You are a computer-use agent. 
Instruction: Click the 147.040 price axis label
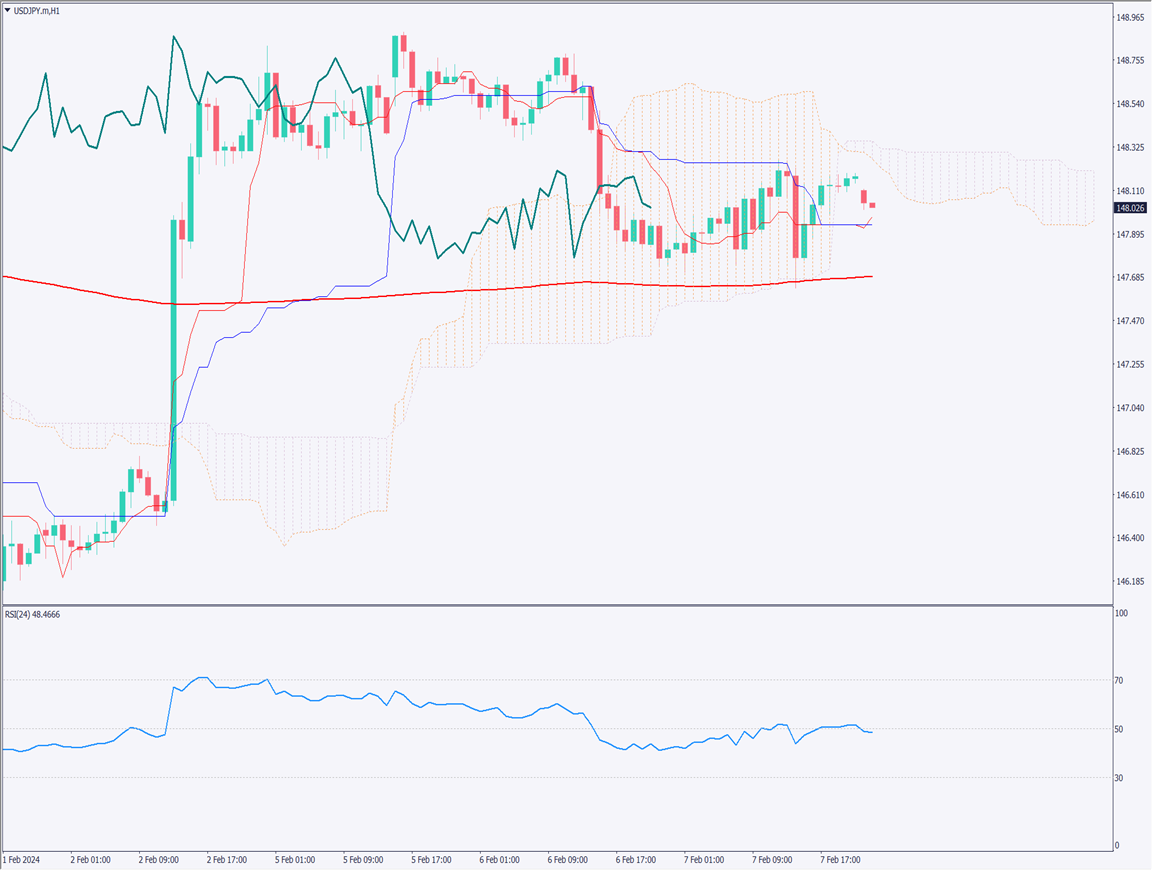(1130, 408)
